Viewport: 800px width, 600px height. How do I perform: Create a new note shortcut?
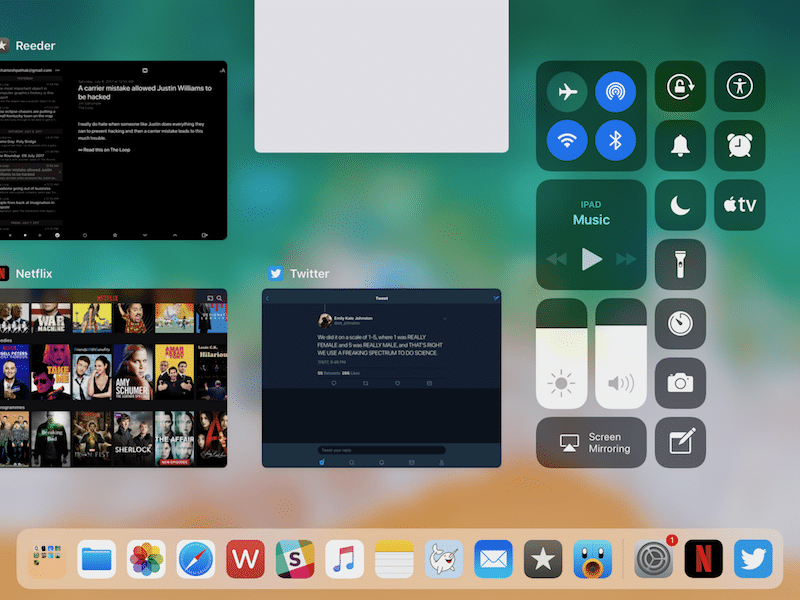680,442
